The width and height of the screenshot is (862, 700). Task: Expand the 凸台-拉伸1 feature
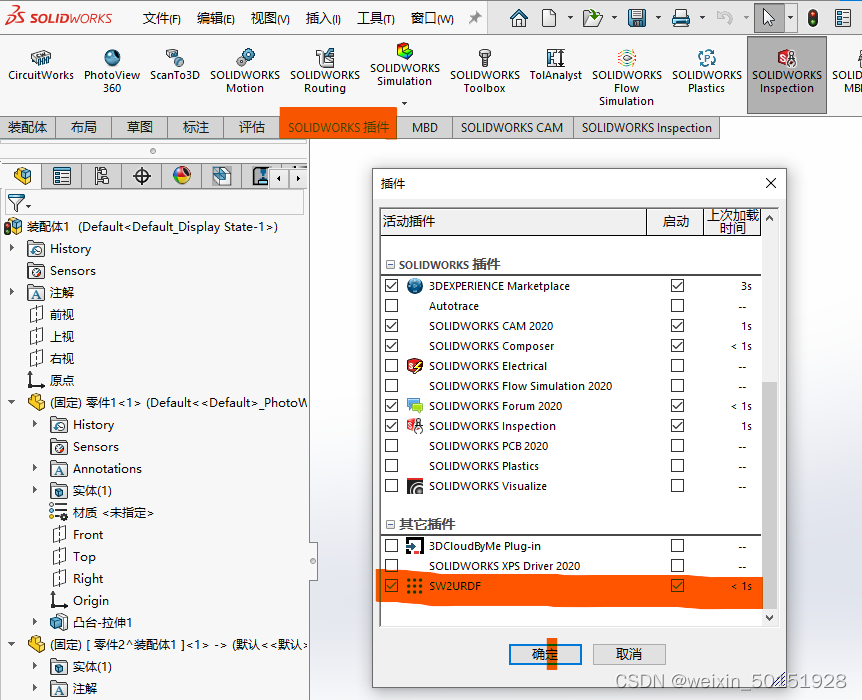35,622
